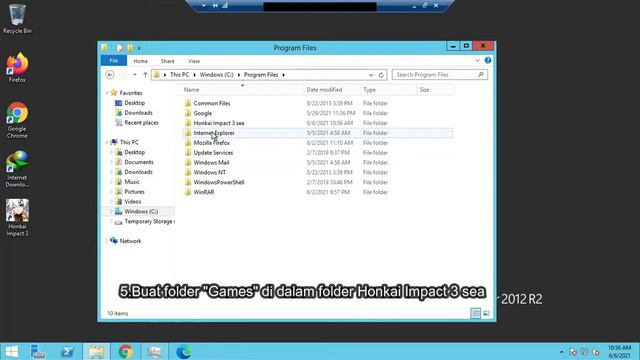Viewport: 640px width, 360px height.
Task: Select the Google folder
Action: click(202, 113)
